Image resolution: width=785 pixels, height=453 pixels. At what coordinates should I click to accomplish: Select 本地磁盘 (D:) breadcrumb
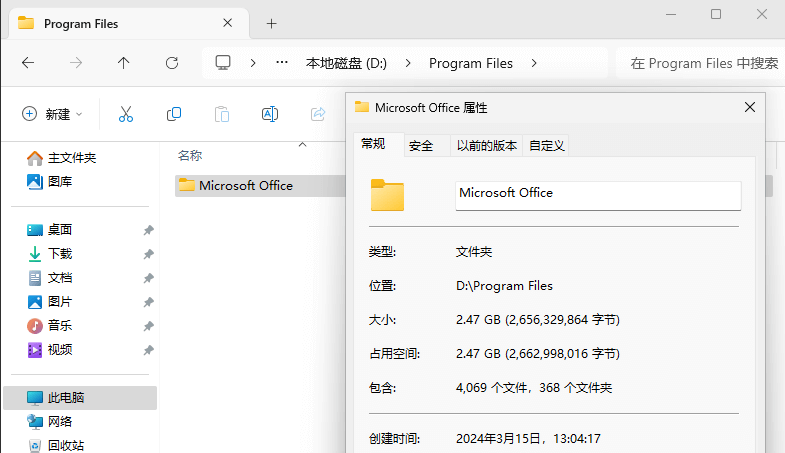pos(346,63)
